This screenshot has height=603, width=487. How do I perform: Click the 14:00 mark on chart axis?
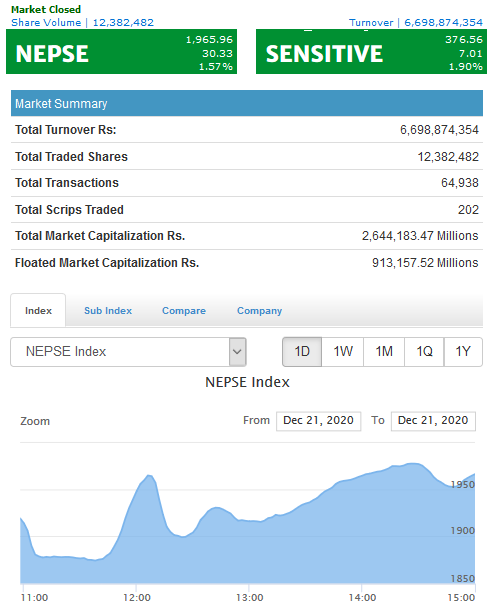(362, 597)
